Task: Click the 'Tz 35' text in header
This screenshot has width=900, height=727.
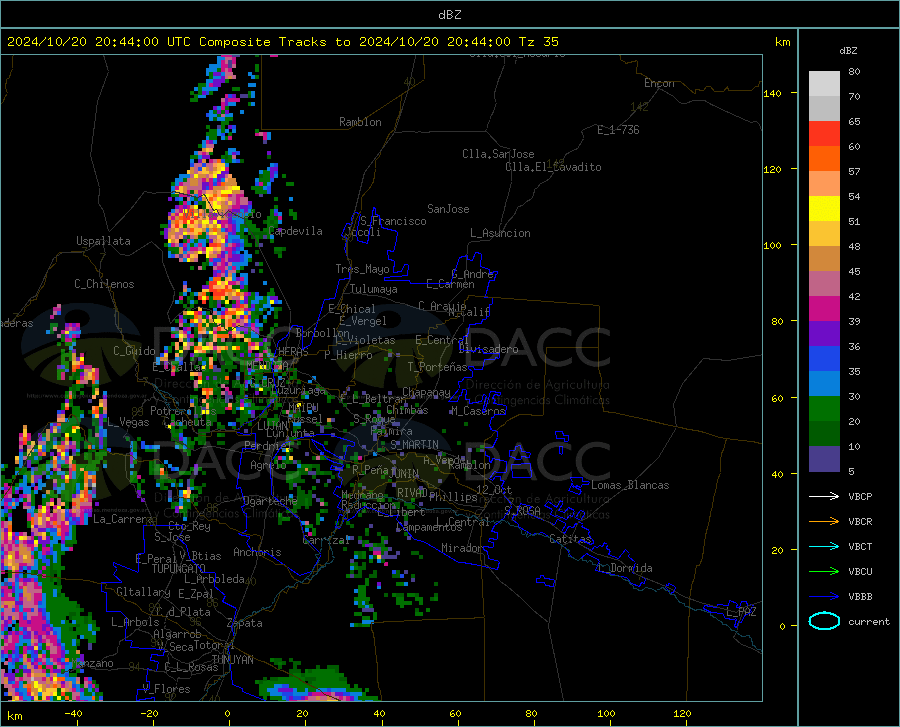Action: pyautogui.click(x=539, y=42)
